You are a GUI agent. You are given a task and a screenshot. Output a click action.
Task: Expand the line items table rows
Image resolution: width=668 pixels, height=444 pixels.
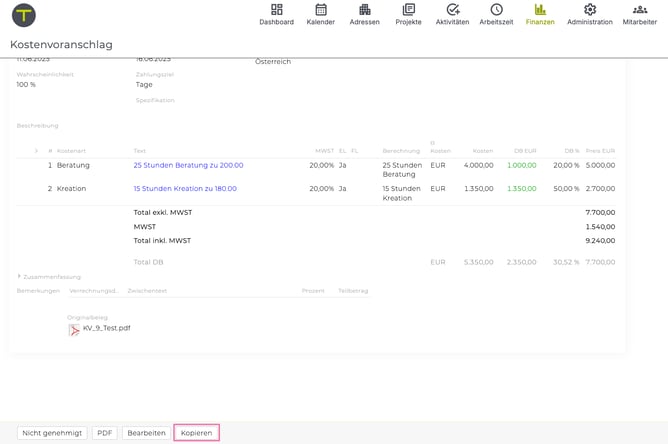click(36, 151)
